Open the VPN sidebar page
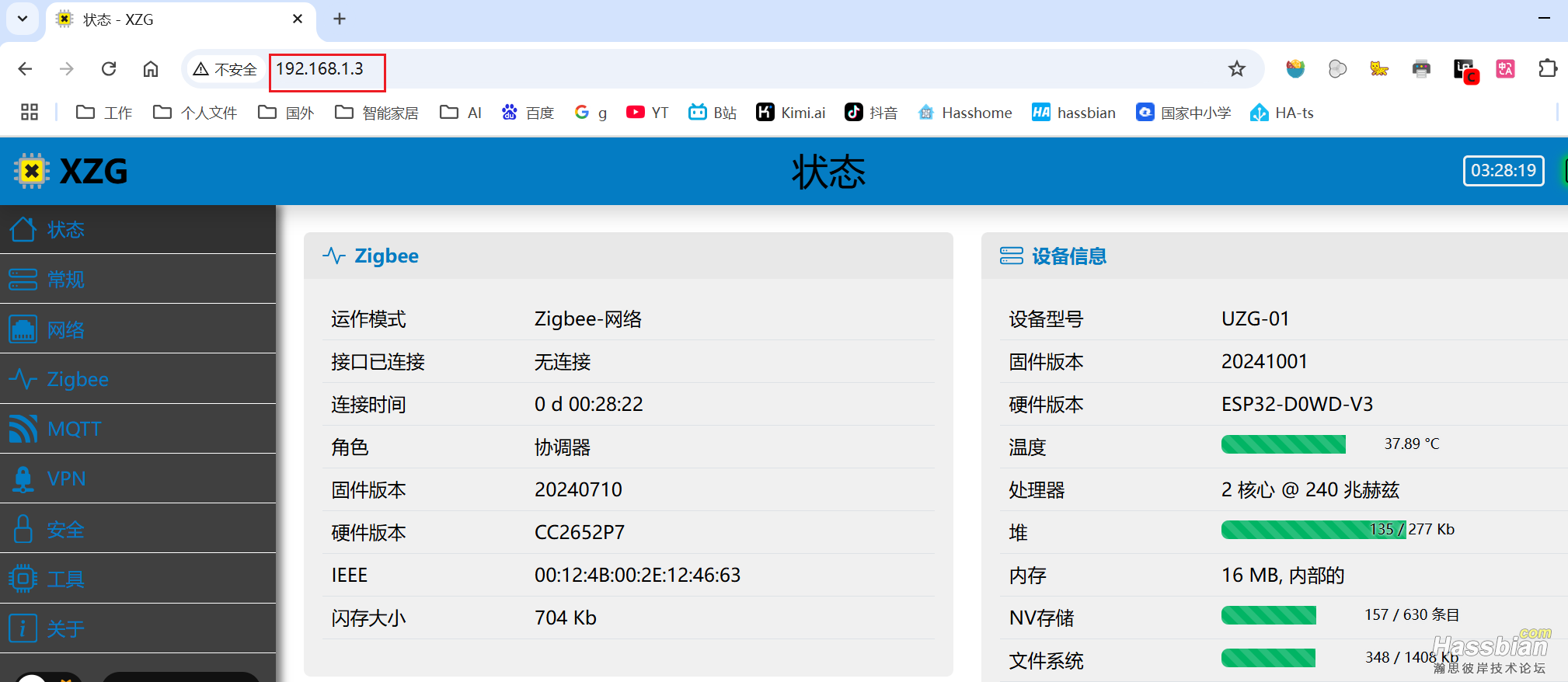The width and height of the screenshot is (1568, 682). click(138, 478)
